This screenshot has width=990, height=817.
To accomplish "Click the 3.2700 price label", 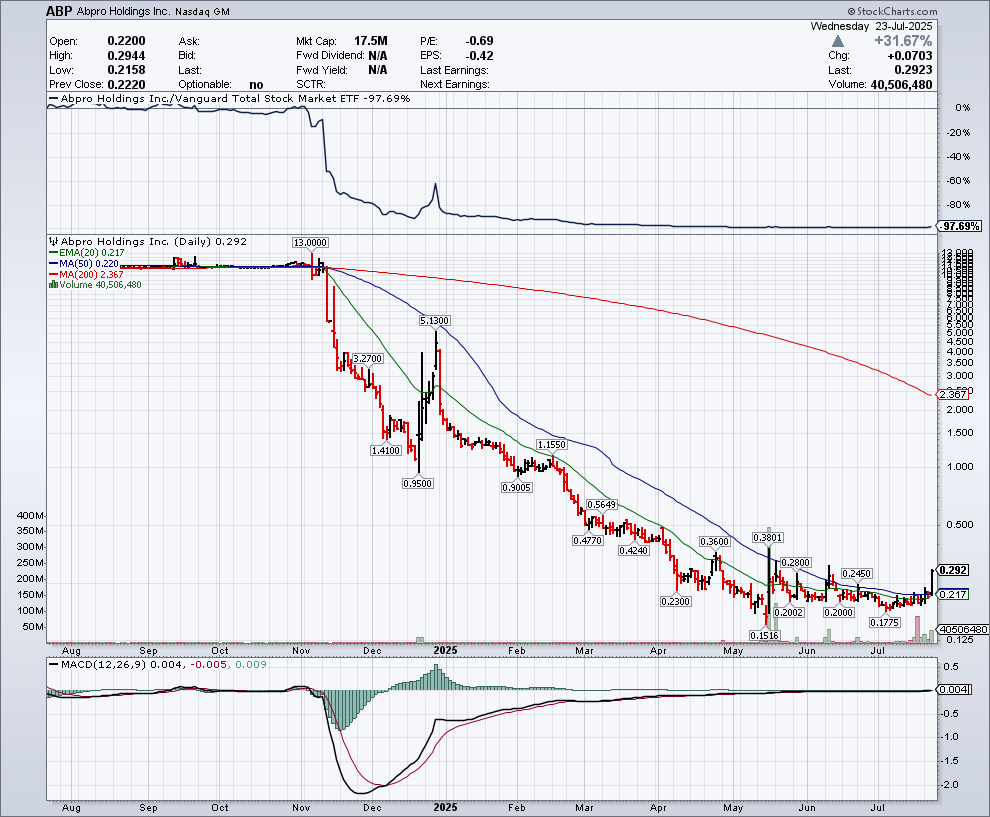I will tap(367, 359).
